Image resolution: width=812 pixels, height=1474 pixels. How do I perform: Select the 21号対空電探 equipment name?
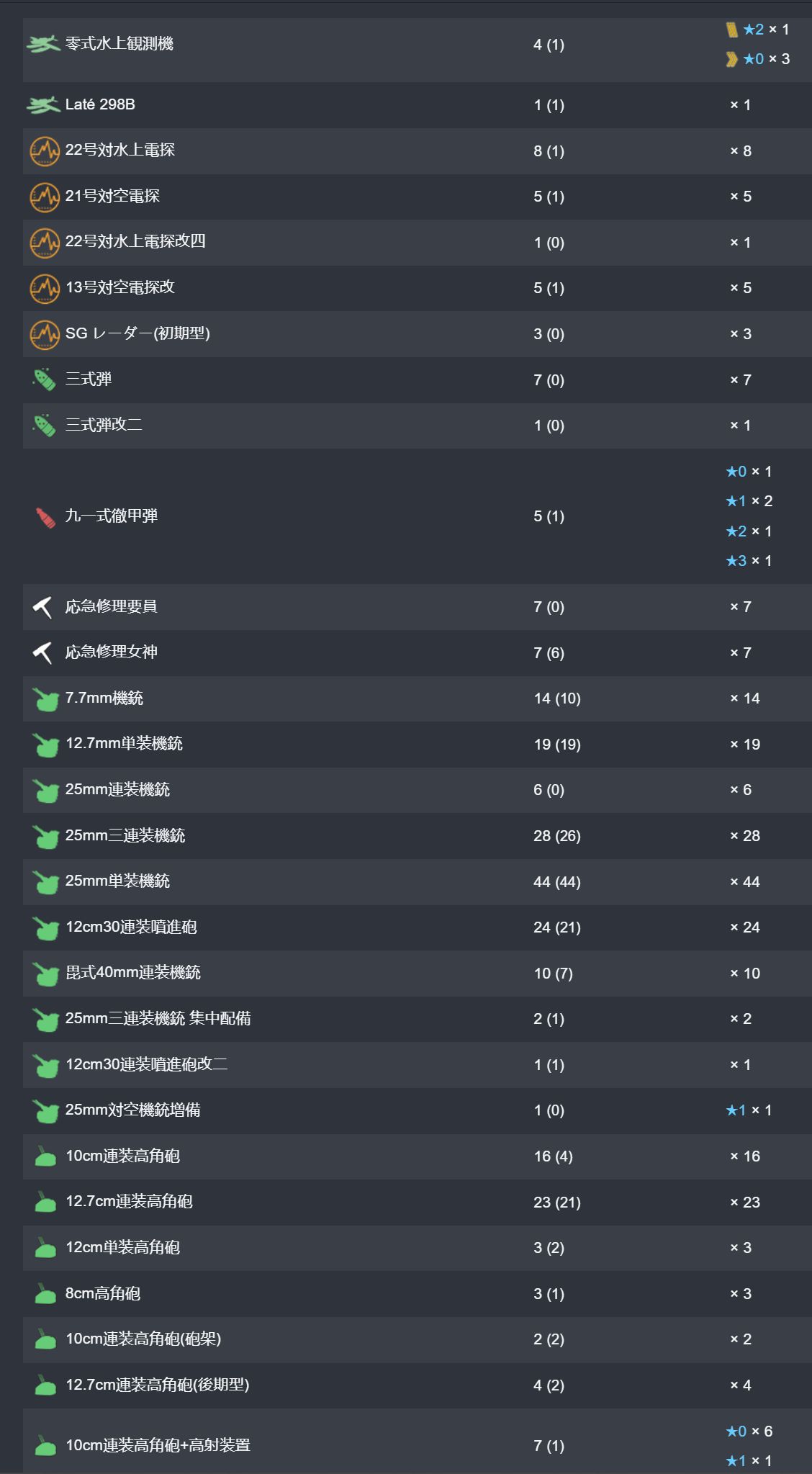click(x=112, y=196)
